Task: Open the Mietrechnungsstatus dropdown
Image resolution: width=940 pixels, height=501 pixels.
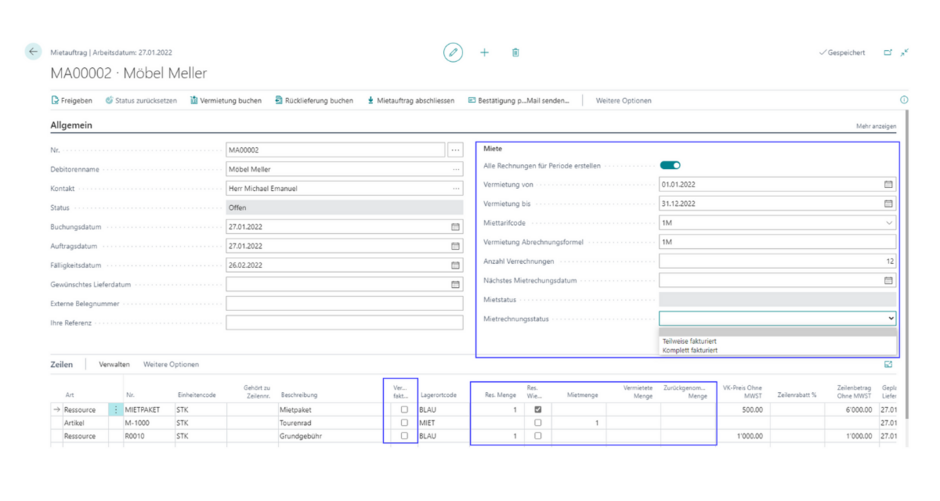Action: pos(890,319)
